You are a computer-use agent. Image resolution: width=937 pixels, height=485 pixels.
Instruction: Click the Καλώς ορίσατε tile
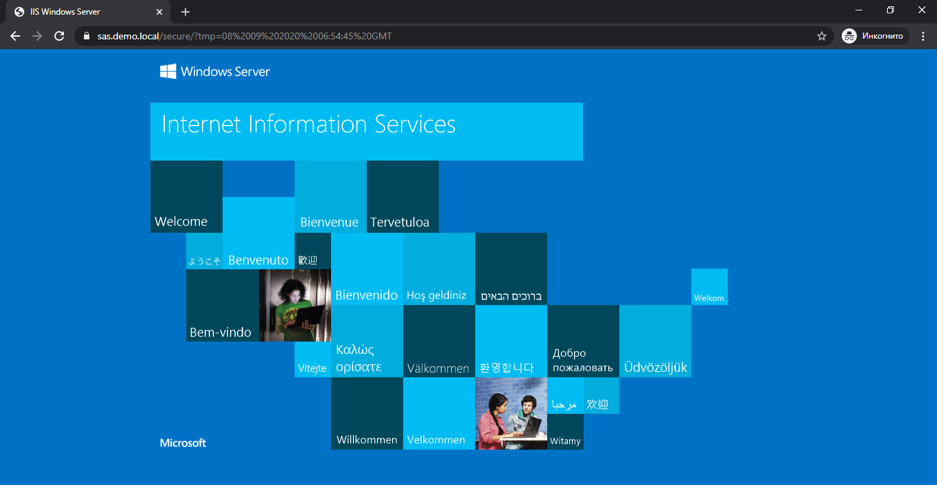367,341
